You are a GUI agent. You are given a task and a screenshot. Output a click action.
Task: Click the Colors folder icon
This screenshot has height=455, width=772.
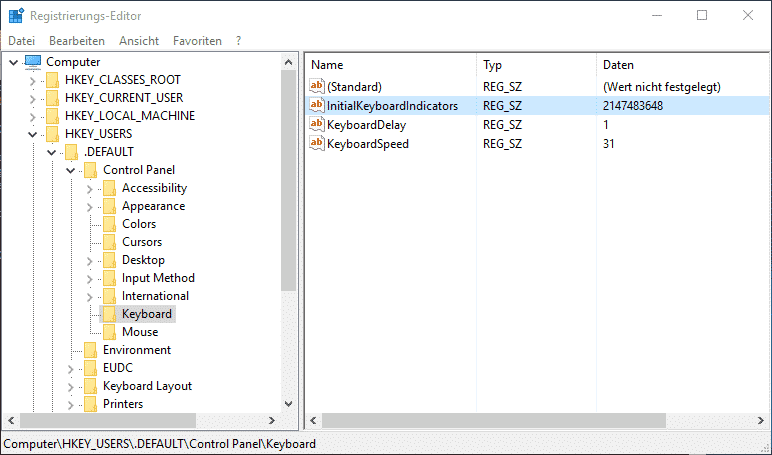pos(110,224)
